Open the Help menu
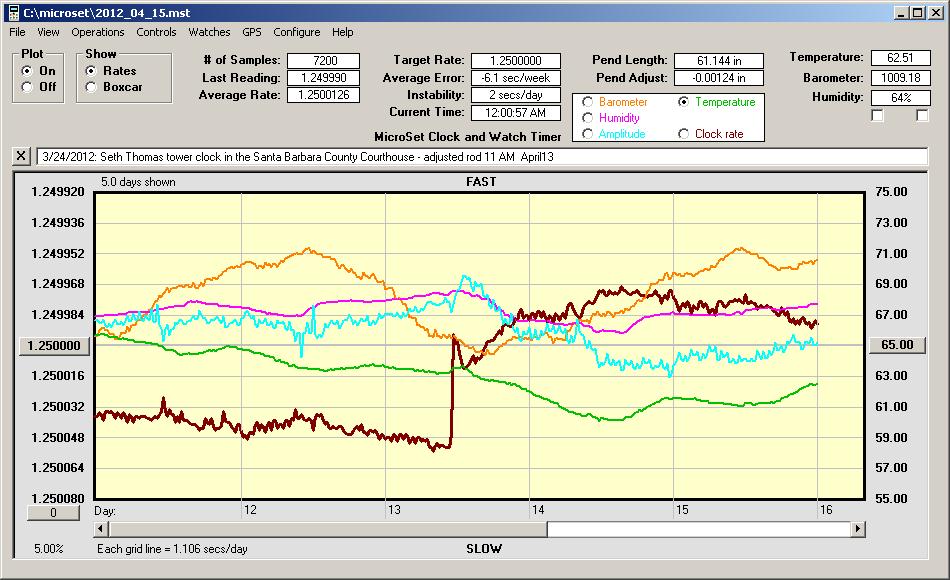Image resolution: width=950 pixels, height=580 pixels. coord(342,32)
